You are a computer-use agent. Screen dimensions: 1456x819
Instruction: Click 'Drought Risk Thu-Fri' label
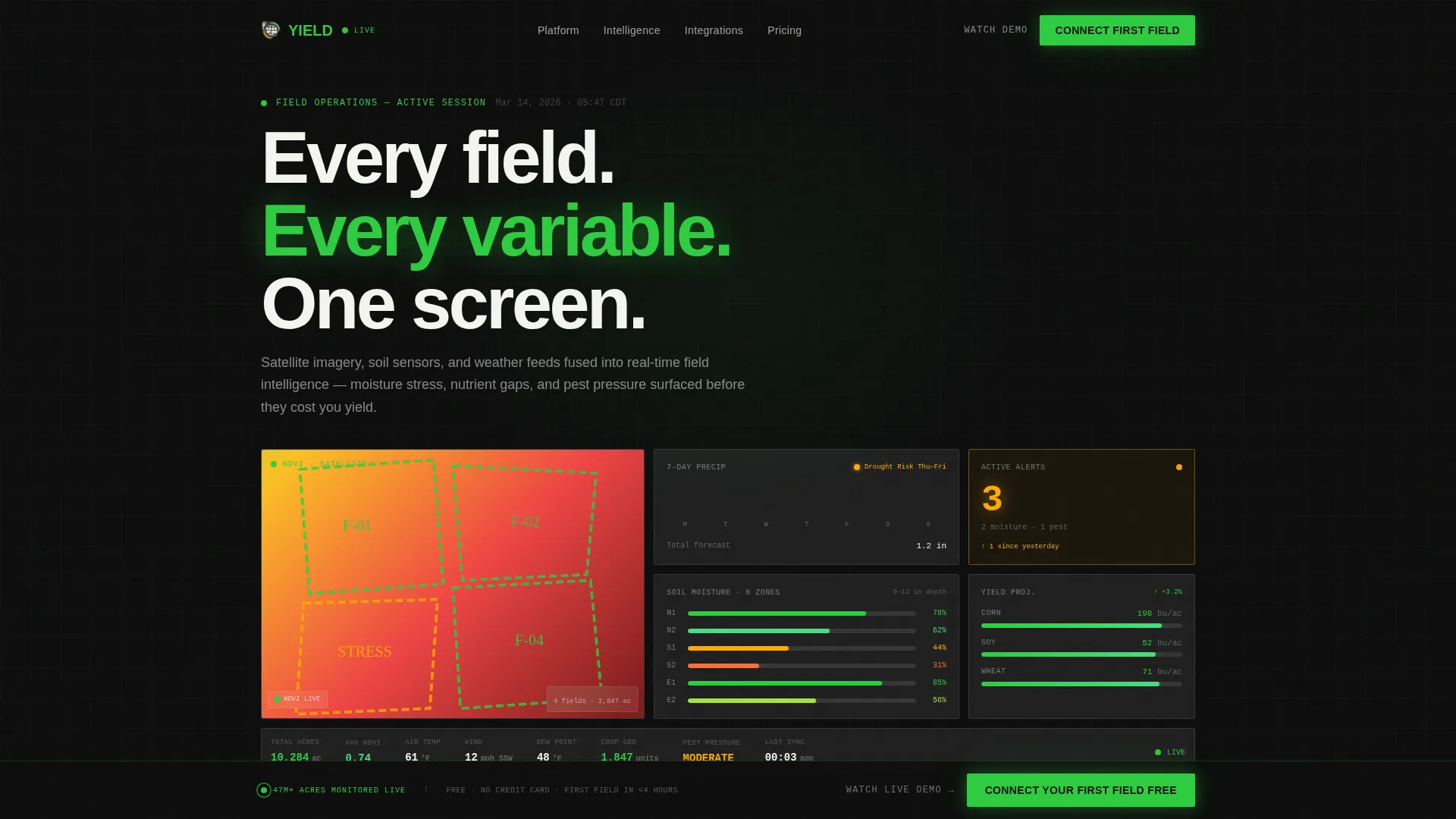[x=905, y=467]
